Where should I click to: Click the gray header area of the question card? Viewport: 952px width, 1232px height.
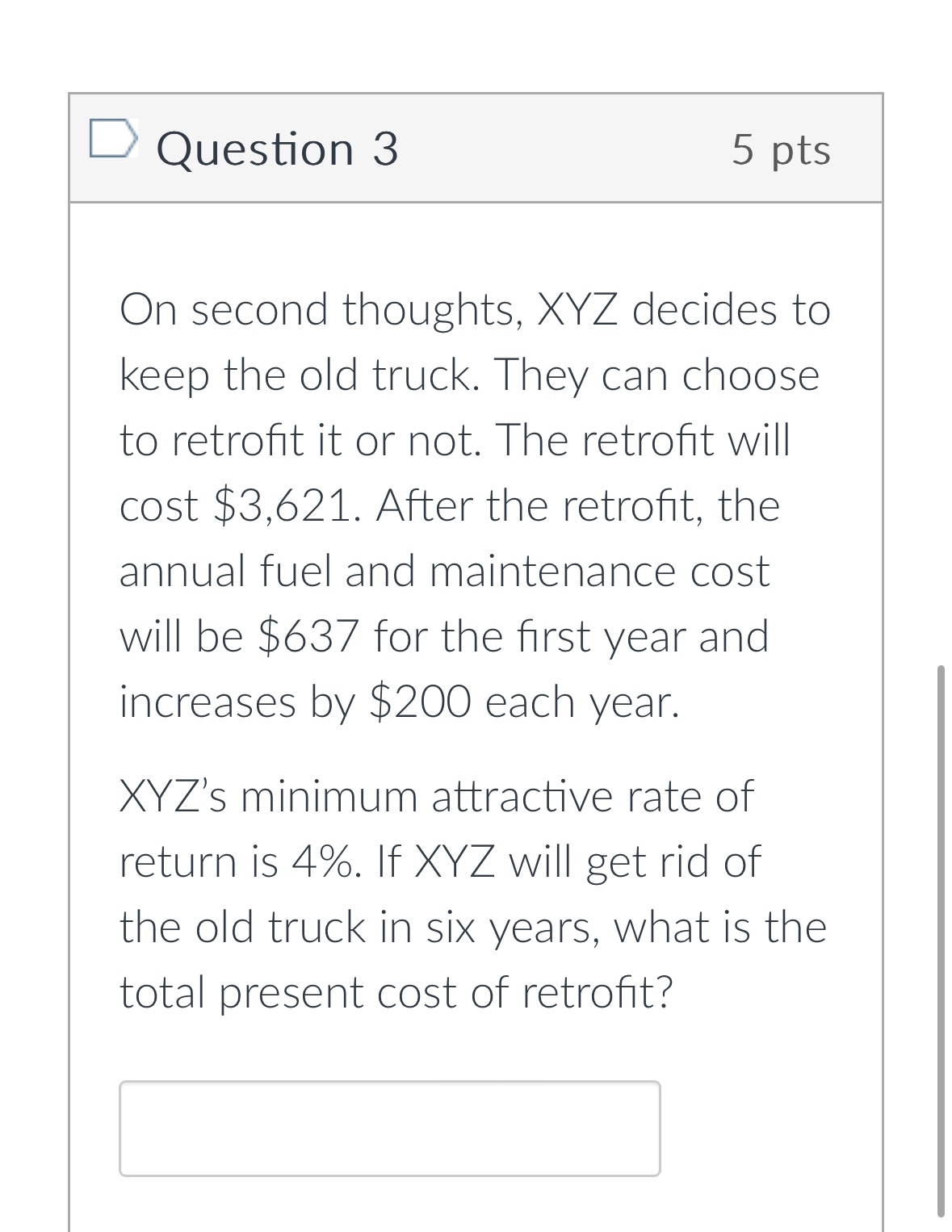[565, 148]
